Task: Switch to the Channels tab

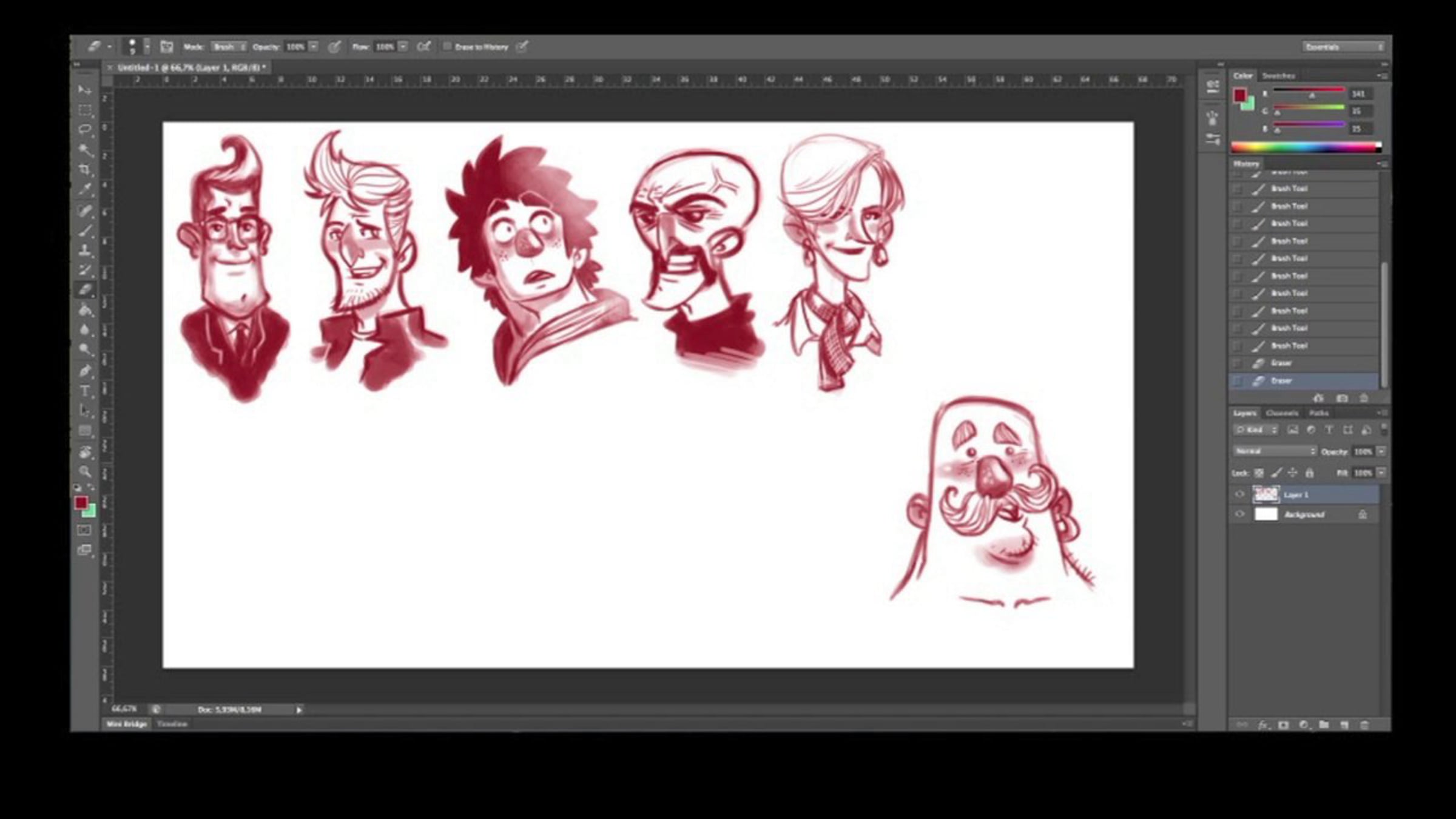Action: coord(1281,413)
